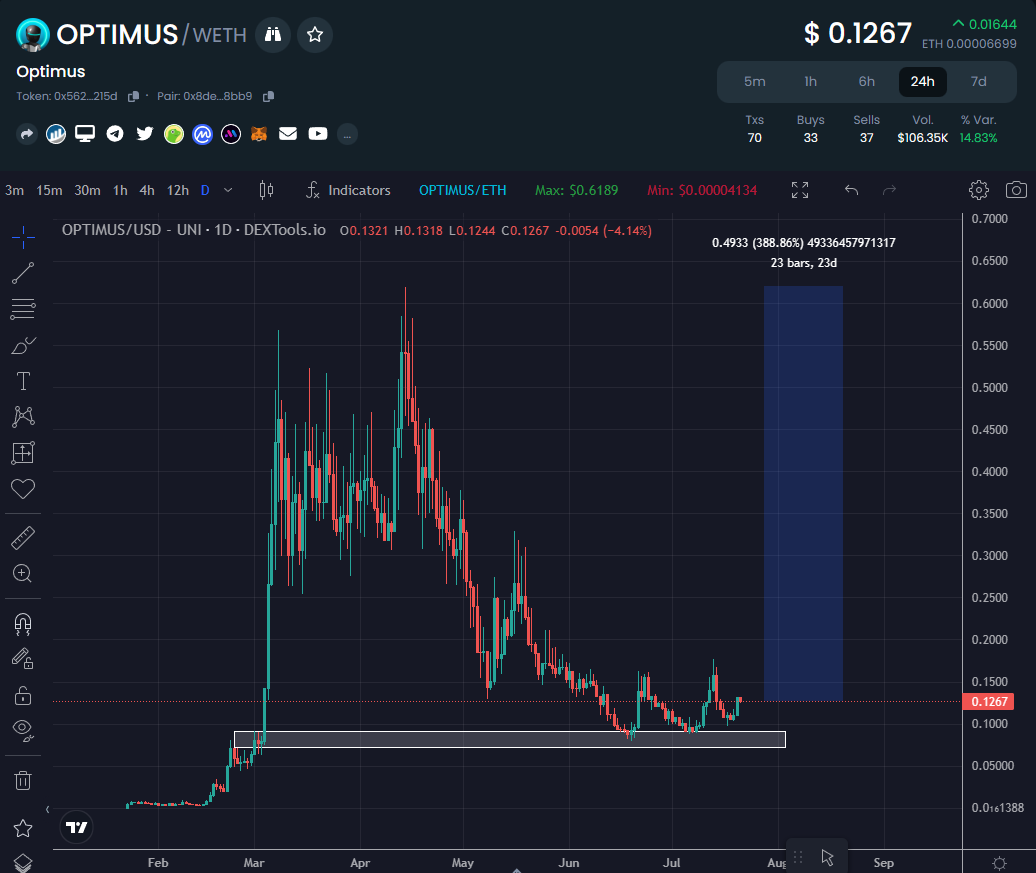Switch the chart to OPTIMUS/ETH
Viewport: 1036px width, 873px height.
coord(462,190)
